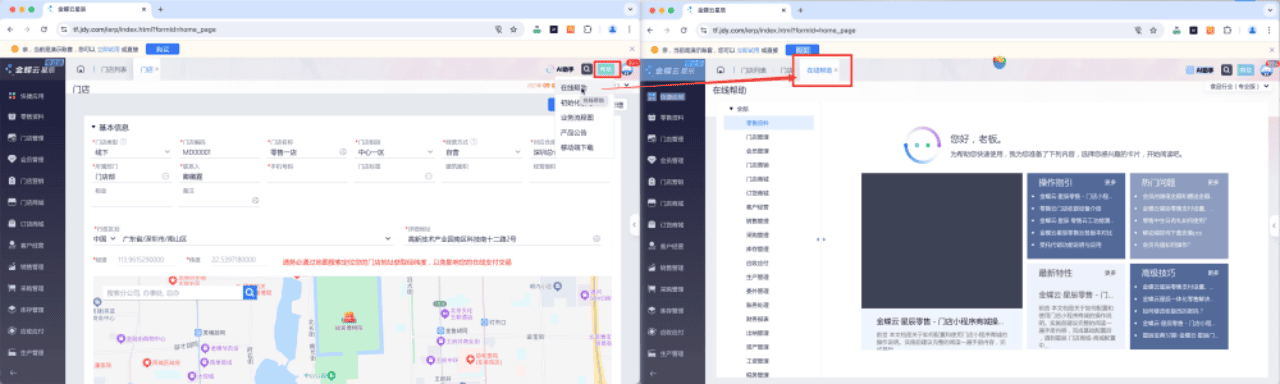
Task: Open 客户经营 in left window sidebar
Action: tap(33, 246)
